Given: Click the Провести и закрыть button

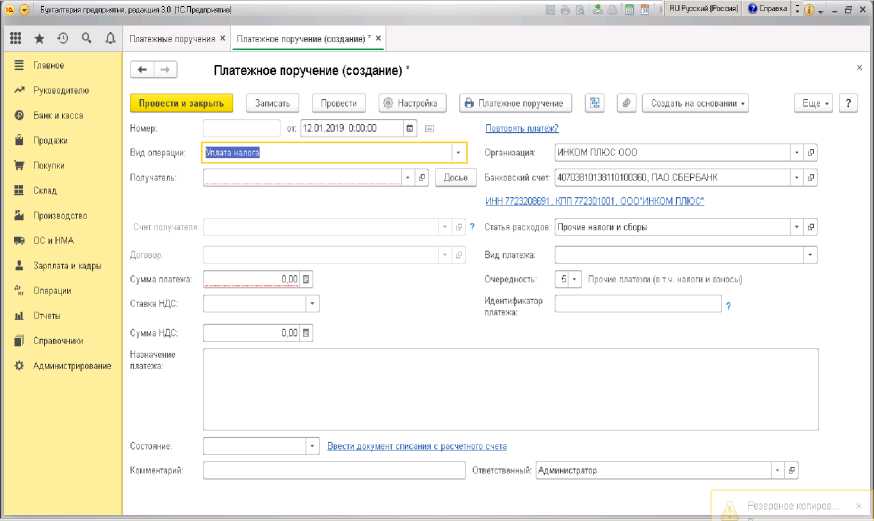Looking at the screenshot, I should [x=182, y=103].
